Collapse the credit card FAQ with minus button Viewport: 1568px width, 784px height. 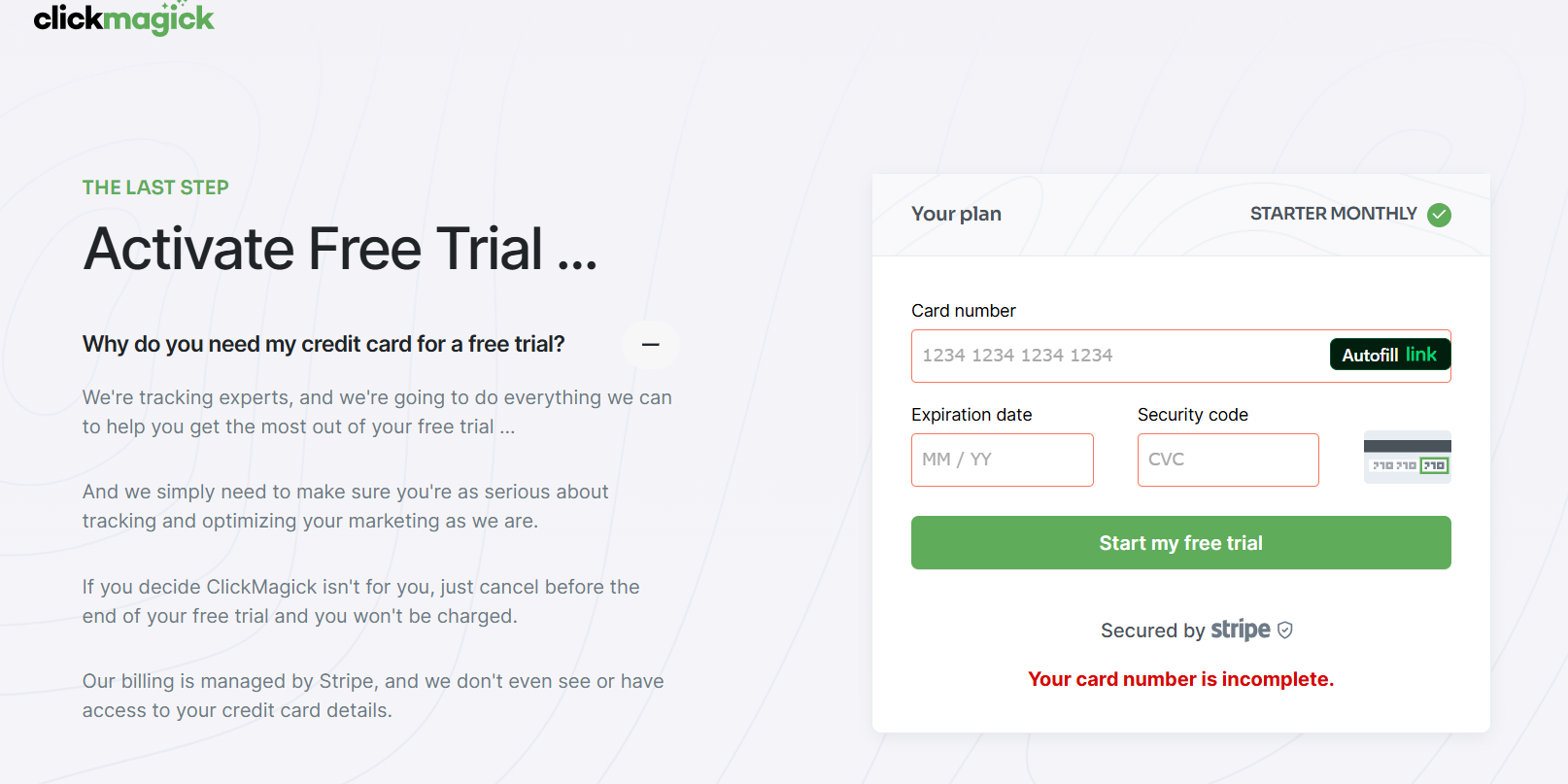651,345
